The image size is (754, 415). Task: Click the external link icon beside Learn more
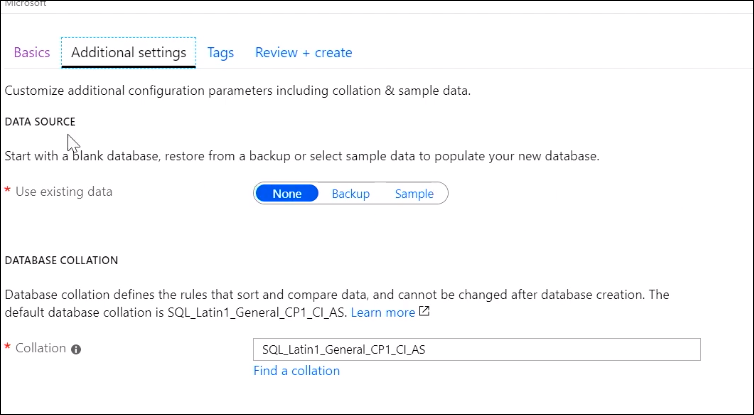425,312
